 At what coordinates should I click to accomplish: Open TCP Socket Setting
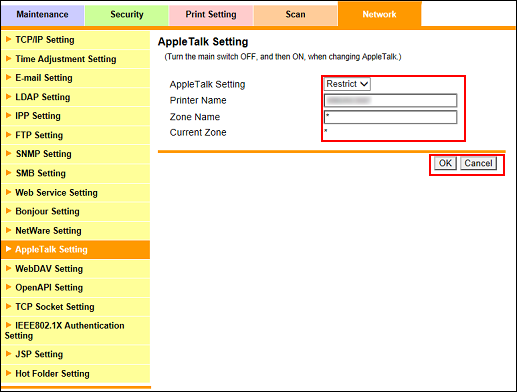[x=75, y=307]
